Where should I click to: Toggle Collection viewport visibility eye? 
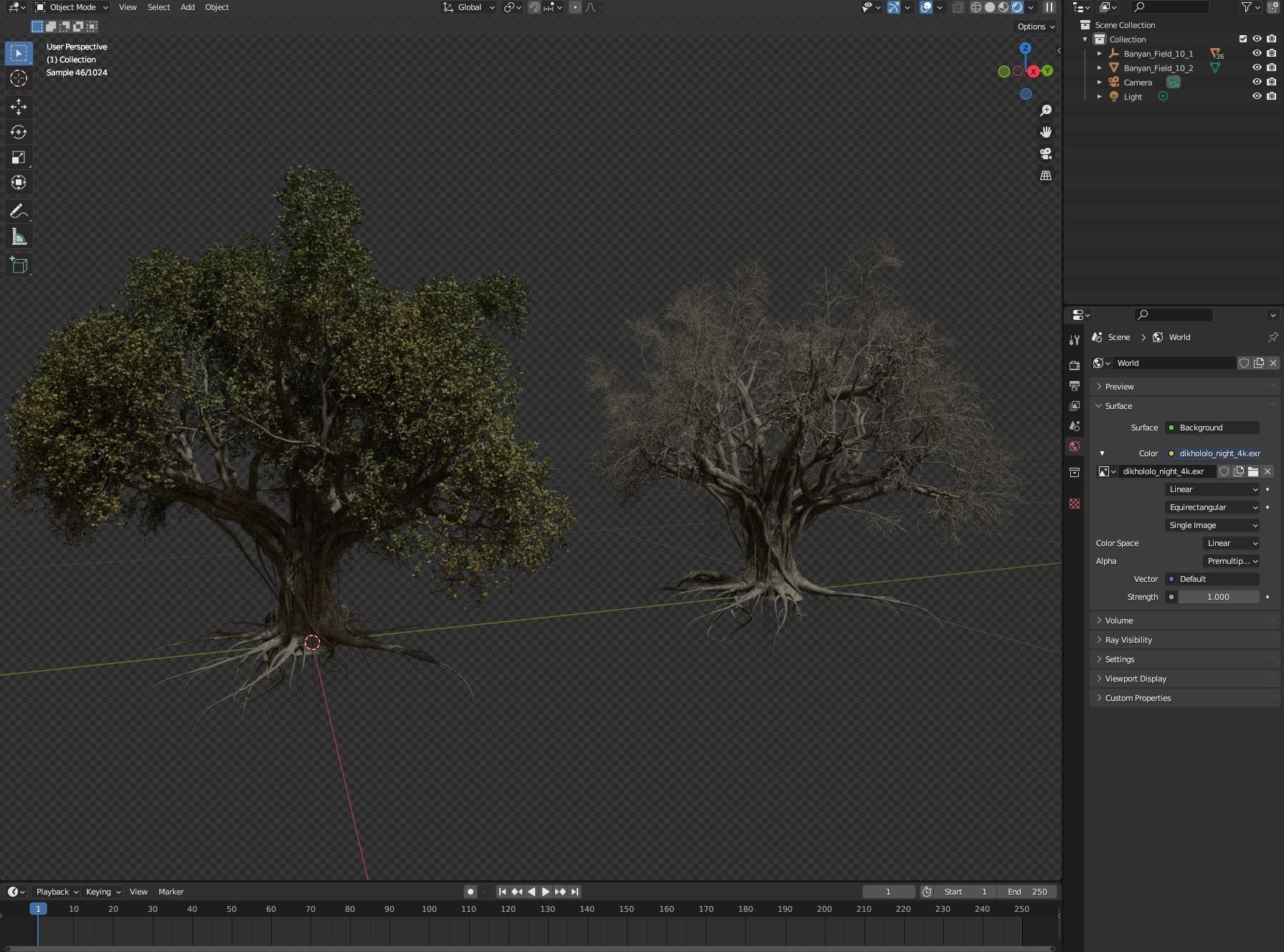tap(1257, 39)
